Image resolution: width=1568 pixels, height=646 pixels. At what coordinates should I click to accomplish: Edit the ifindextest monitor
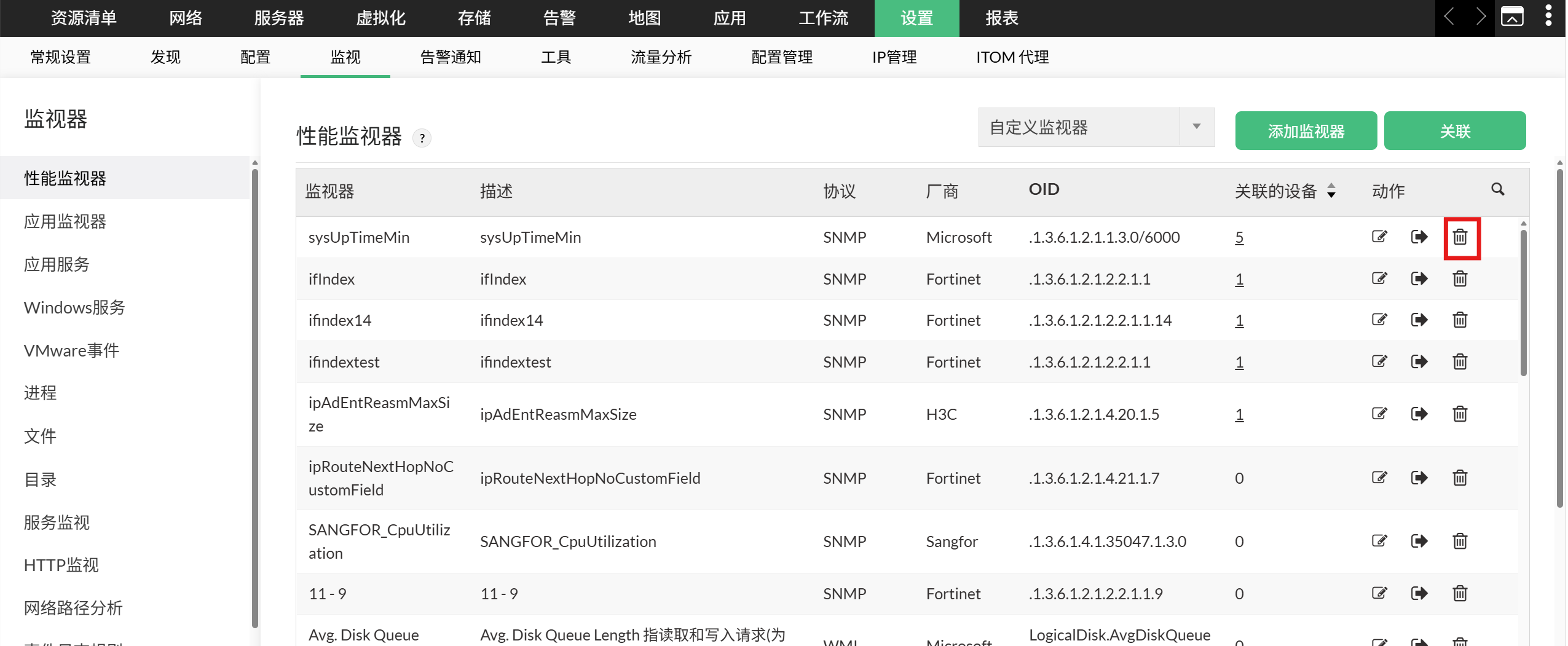[x=1379, y=361]
